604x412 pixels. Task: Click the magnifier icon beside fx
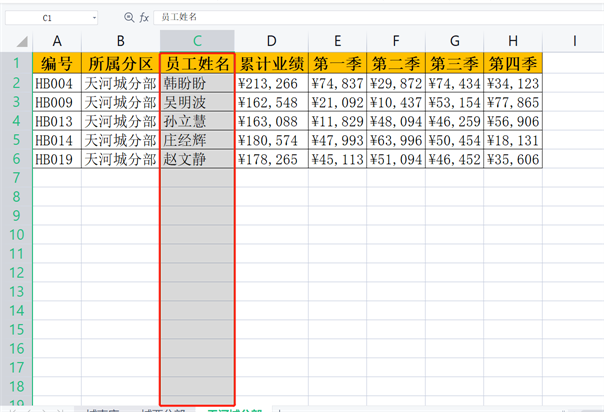click(x=128, y=18)
